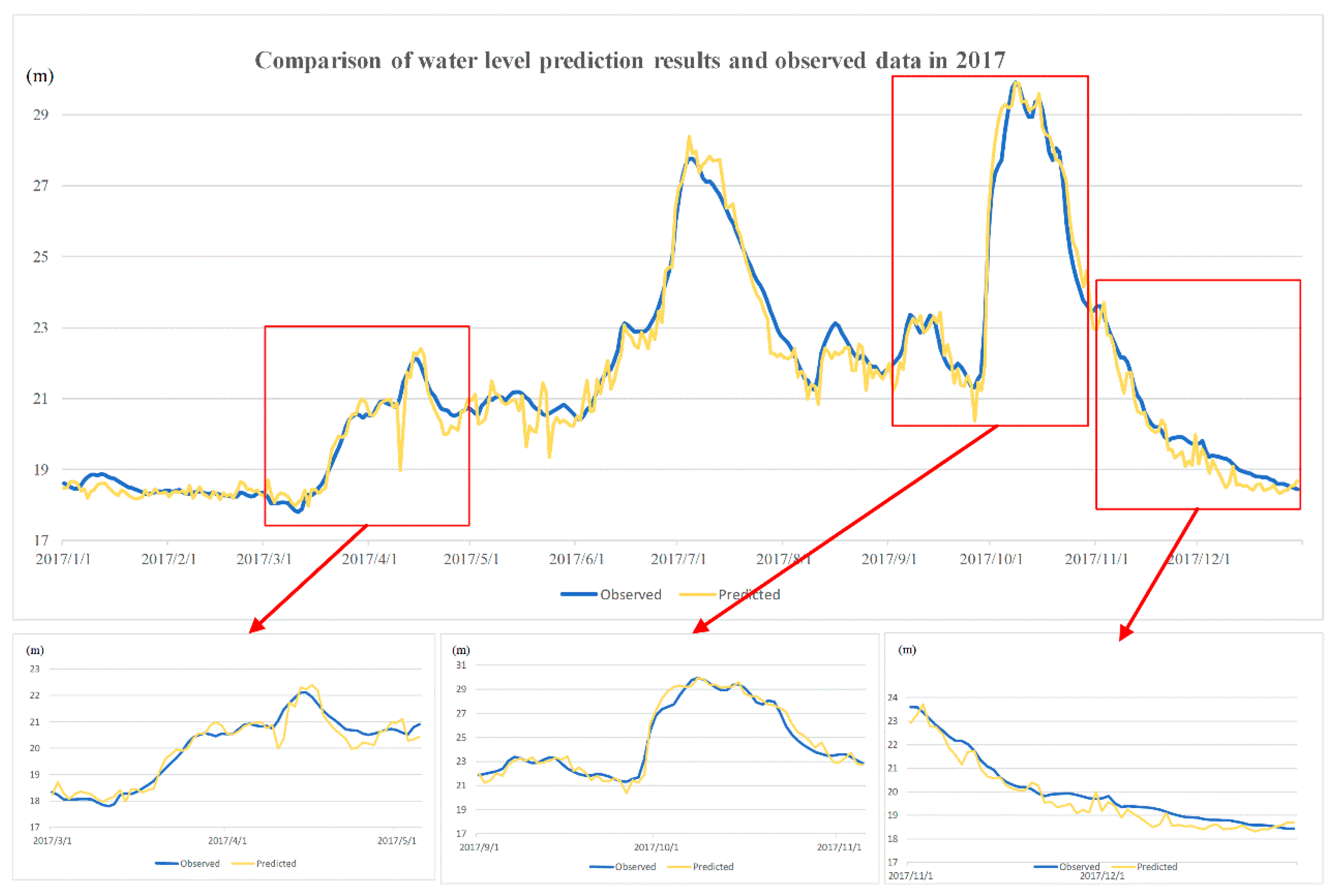Screen dimensions: 1336x896
Task: Click the 2017/12/1 label in bottom-right chart
Action: pyautogui.click(x=1102, y=876)
